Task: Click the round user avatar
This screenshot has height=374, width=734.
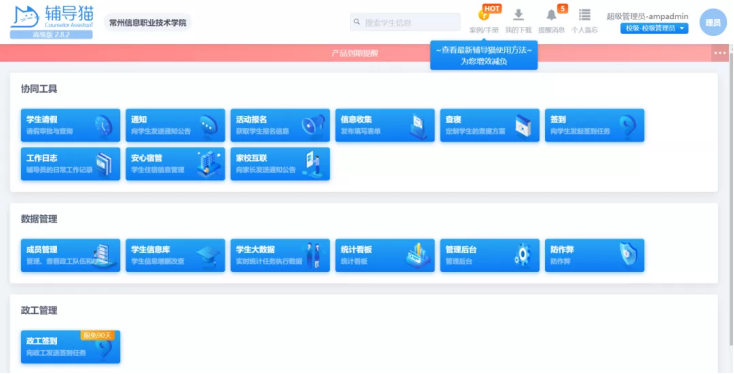Action: click(713, 22)
